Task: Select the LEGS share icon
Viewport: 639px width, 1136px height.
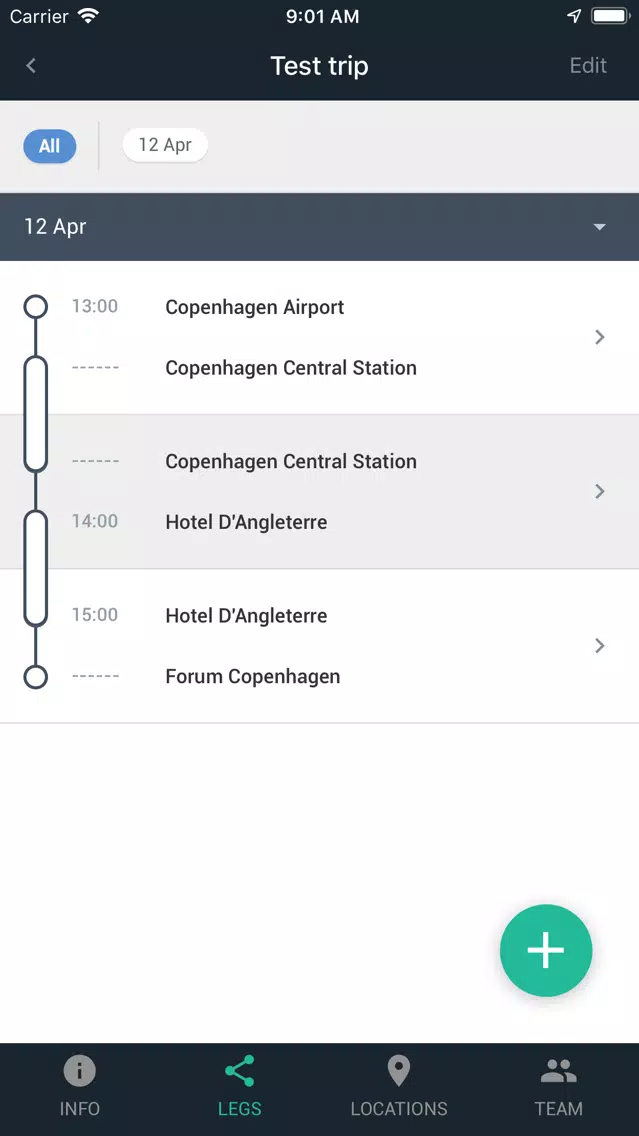Action: click(x=239, y=1071)
